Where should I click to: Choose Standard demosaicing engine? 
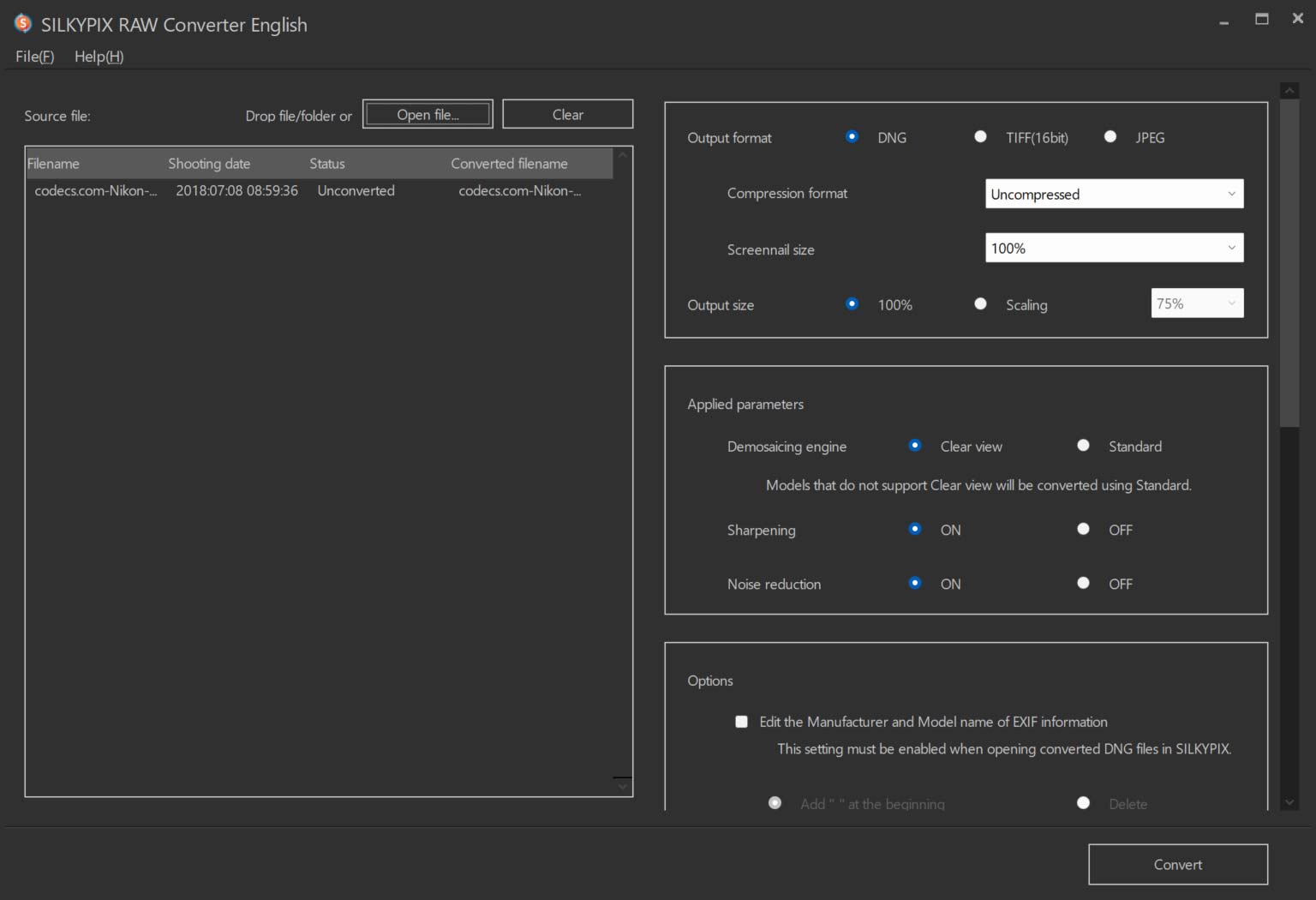coord(1083,445)
